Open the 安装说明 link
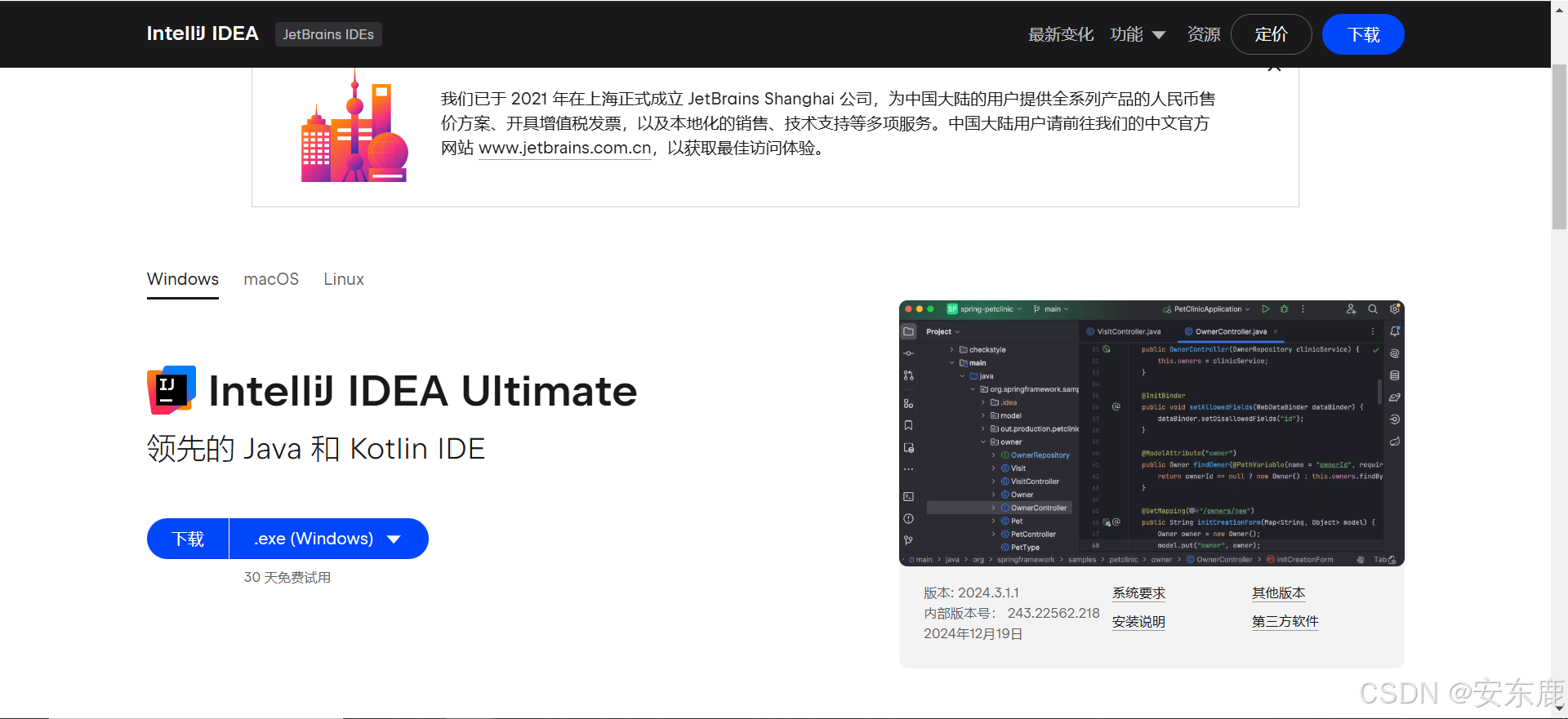 (x=1138, y=622)
